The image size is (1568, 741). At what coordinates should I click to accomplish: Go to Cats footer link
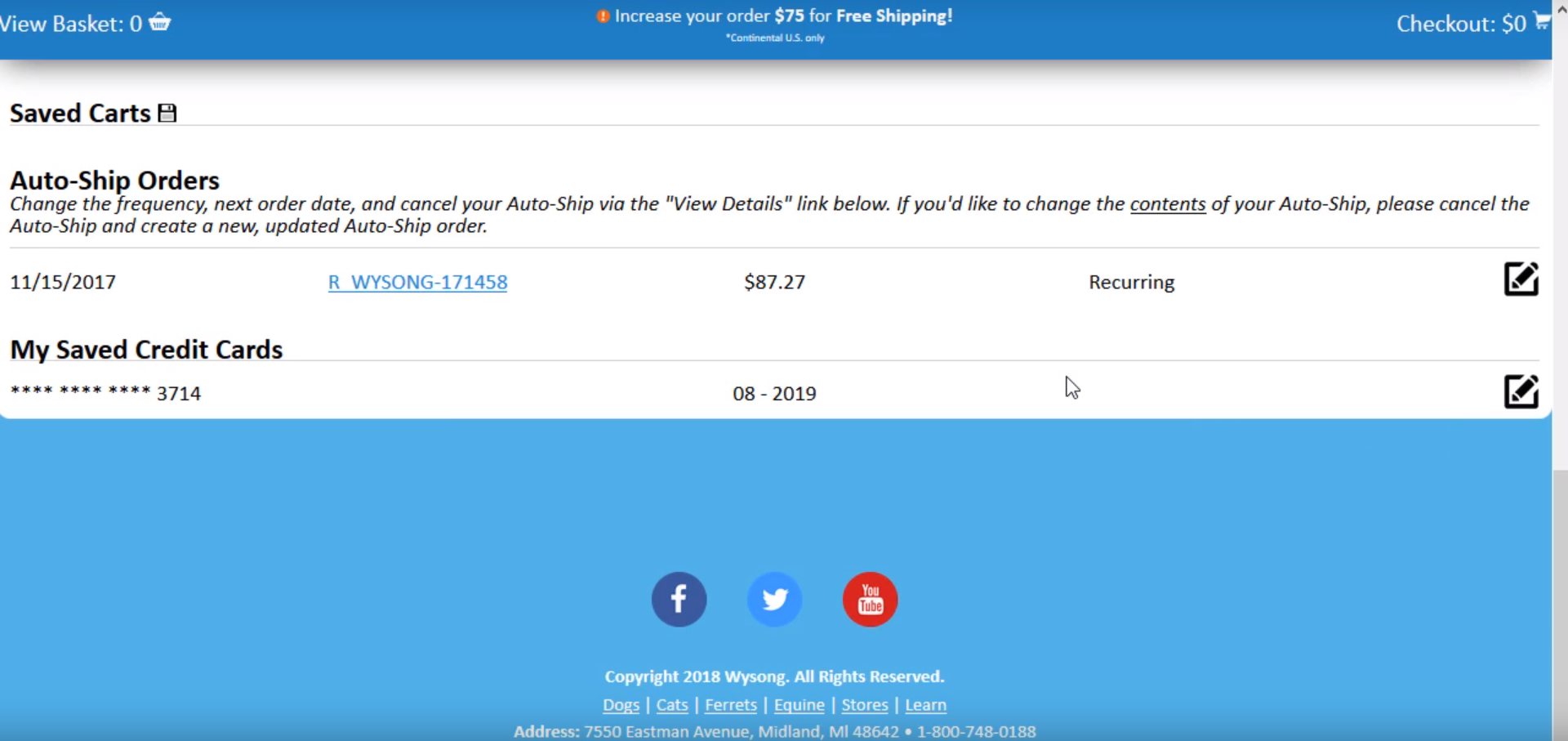click(672, 704)
